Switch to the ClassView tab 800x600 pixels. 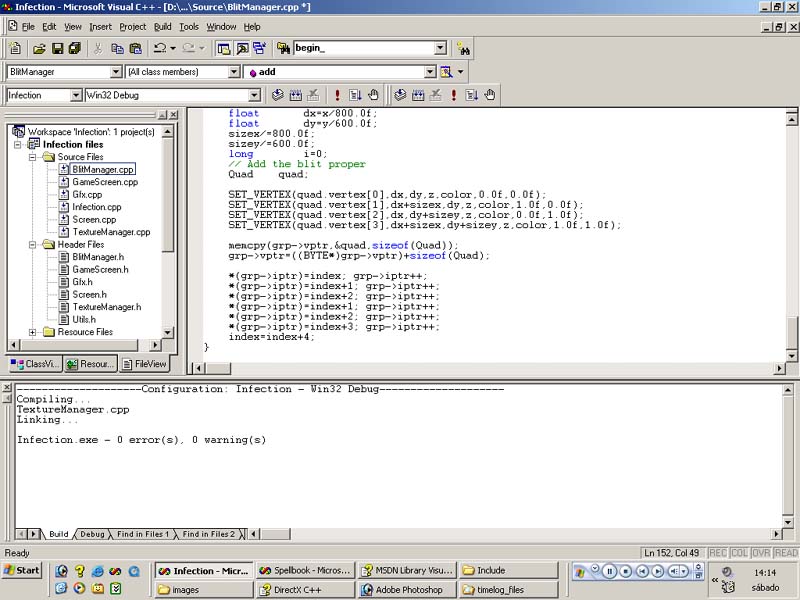pyautogui.click(x=35, y=364)
